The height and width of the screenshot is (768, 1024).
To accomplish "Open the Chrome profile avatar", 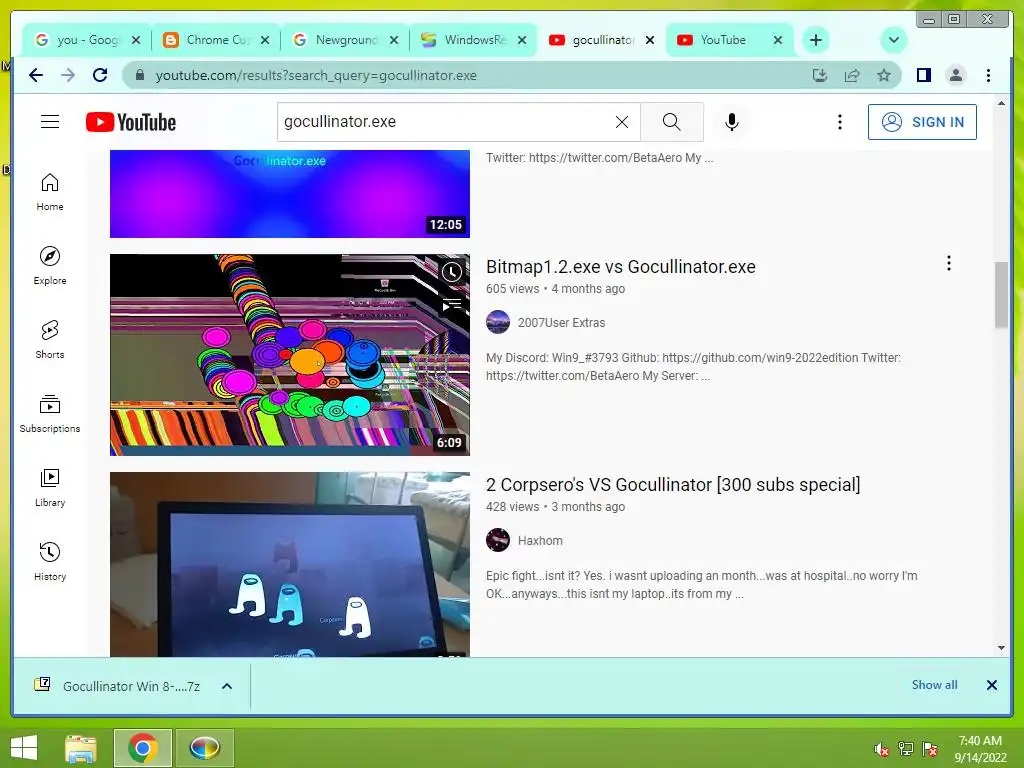I will 955,75.
